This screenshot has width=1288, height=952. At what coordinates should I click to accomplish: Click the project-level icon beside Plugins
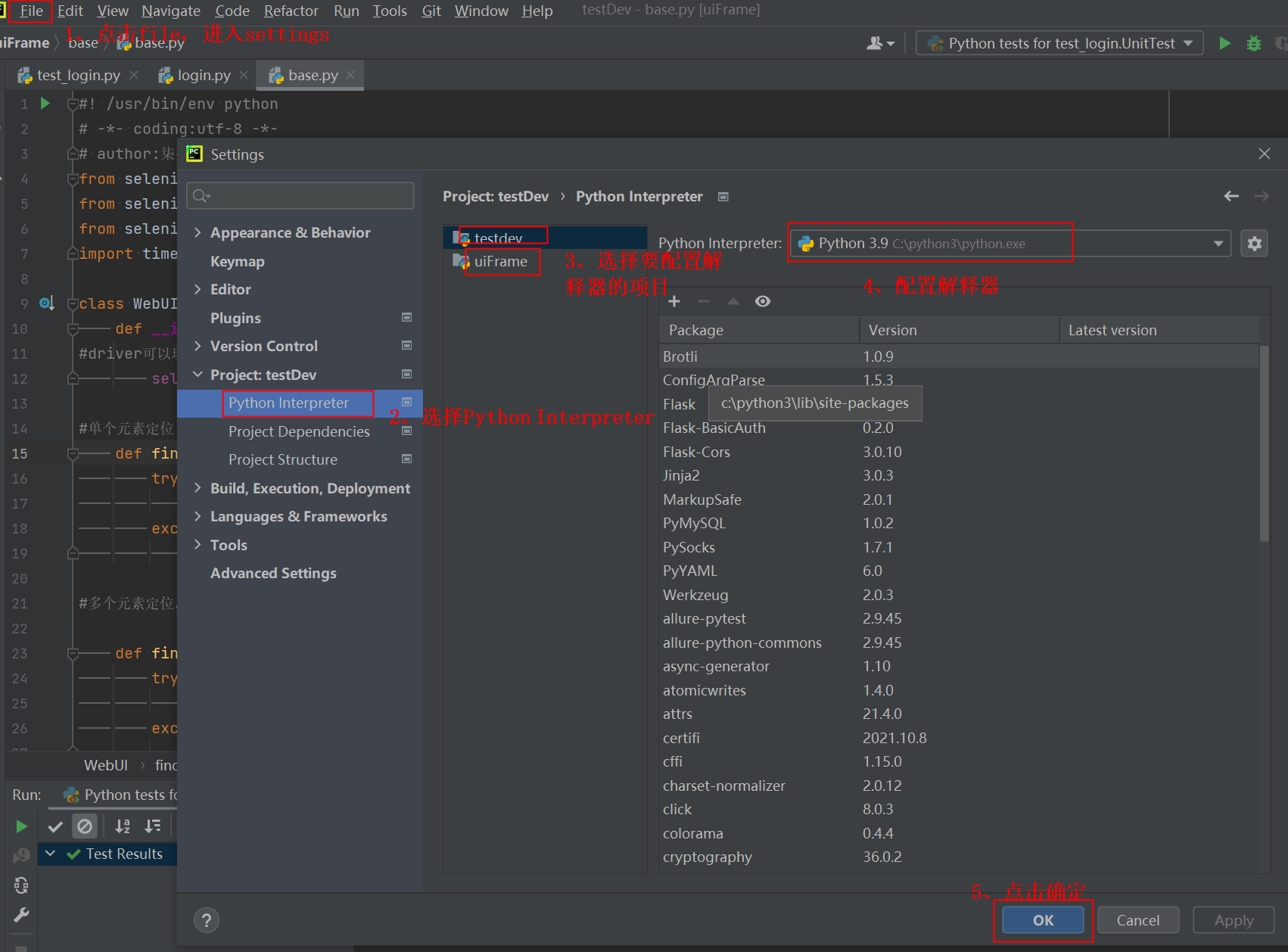click(406, 317)
